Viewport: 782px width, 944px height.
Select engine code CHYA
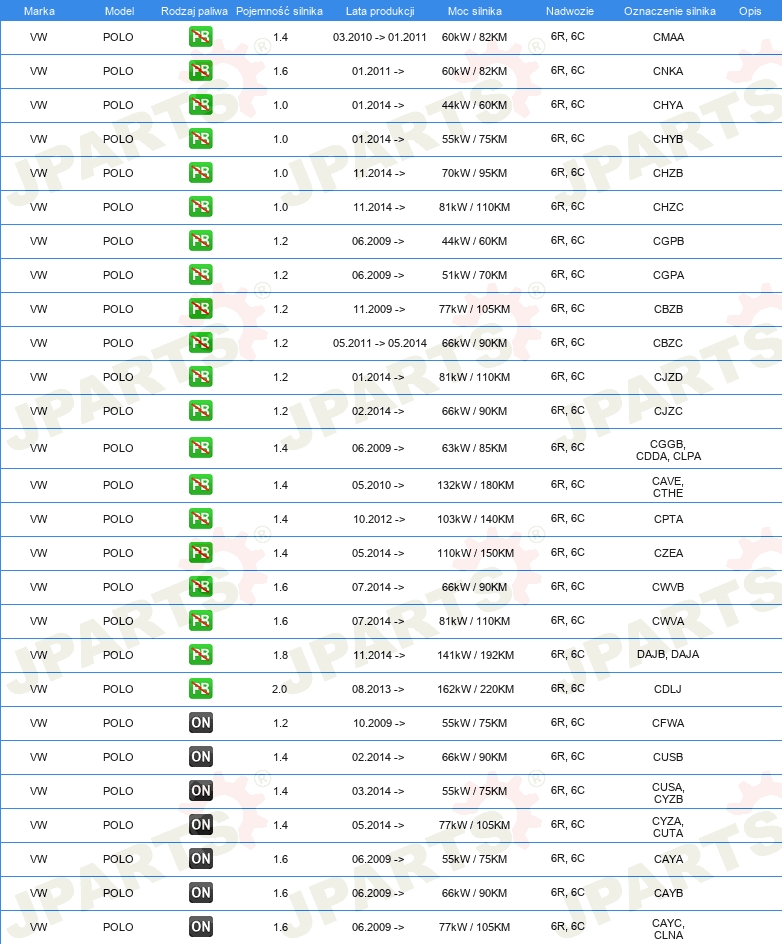(668, 105)
